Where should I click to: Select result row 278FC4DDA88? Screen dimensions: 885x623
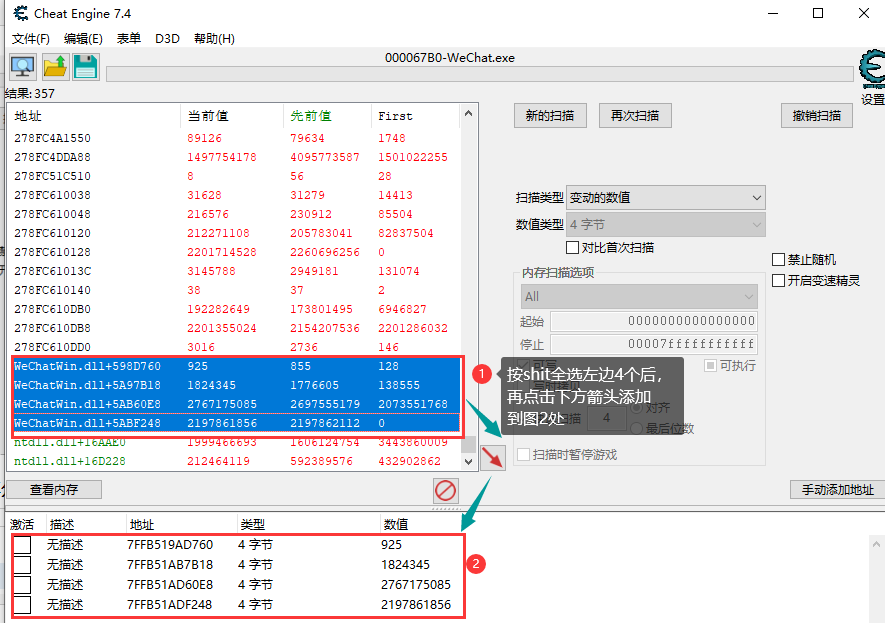coord(234,157)
